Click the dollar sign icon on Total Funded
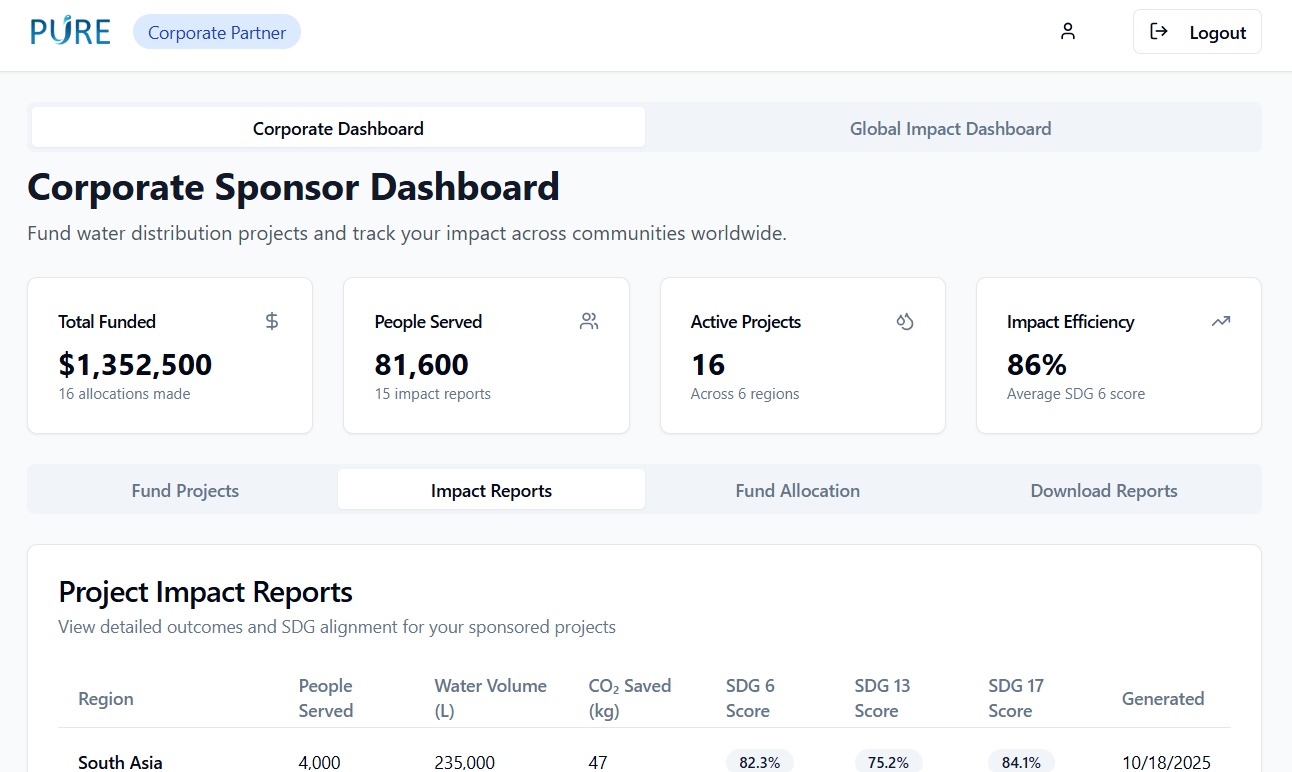This screenshot has height=772, width=1292. click(x=272, y=321)
